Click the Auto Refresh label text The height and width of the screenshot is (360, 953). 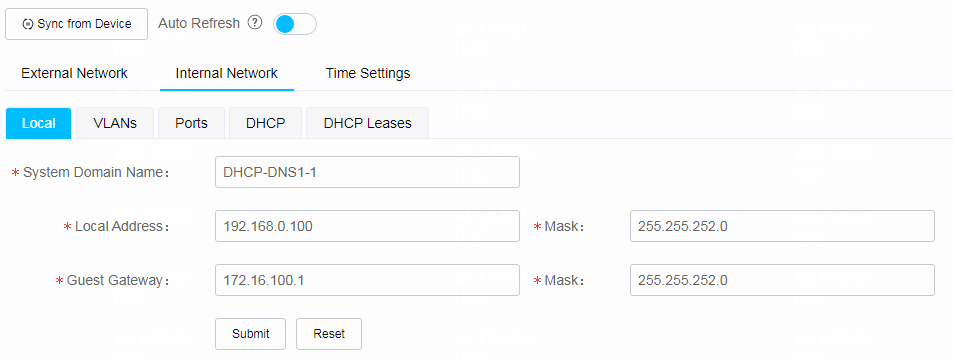click(x=199, y=24)
